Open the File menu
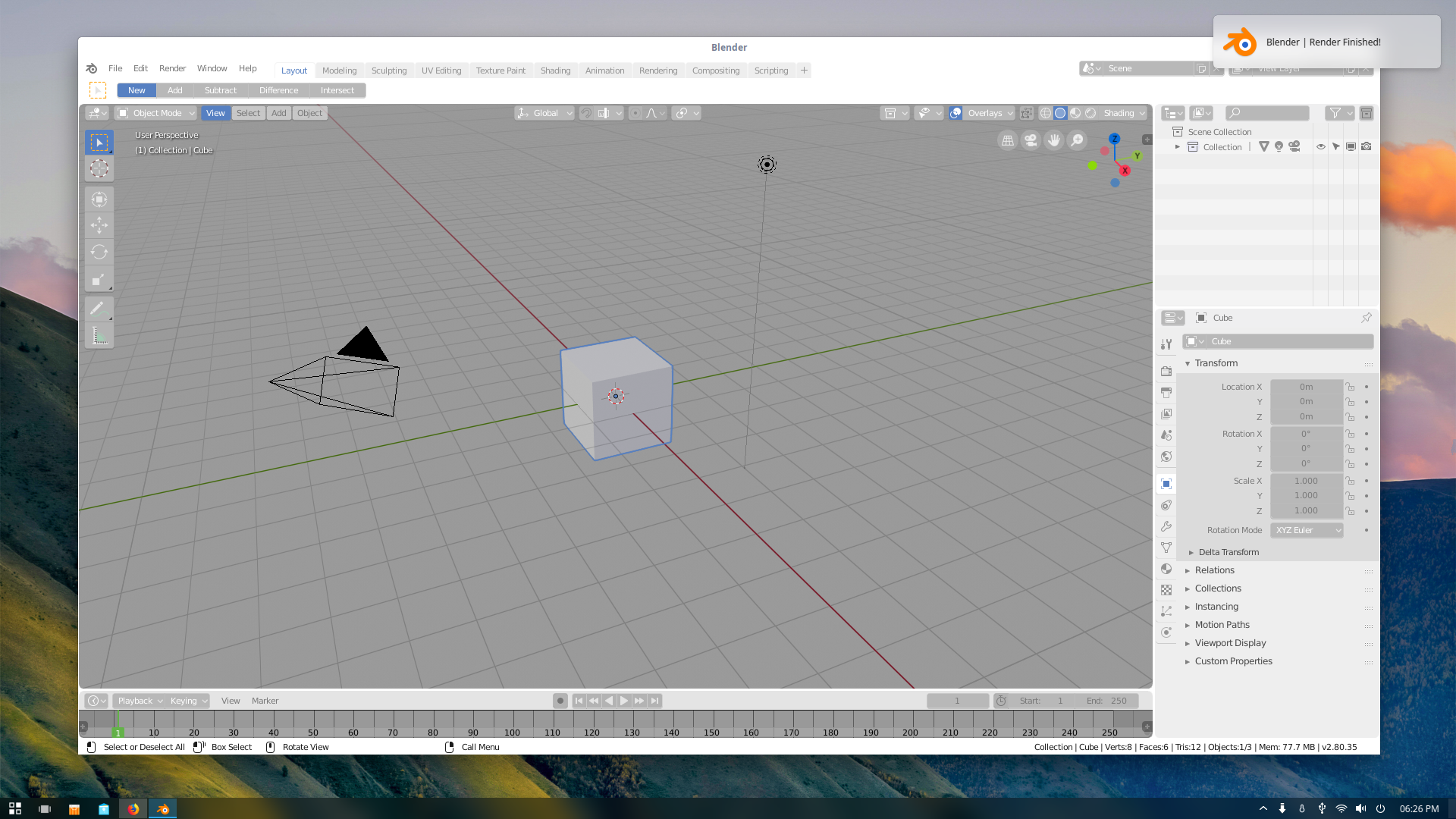The height and width of the screenshot is (819, 1456). pyautogui.click(x=115, y=68)
